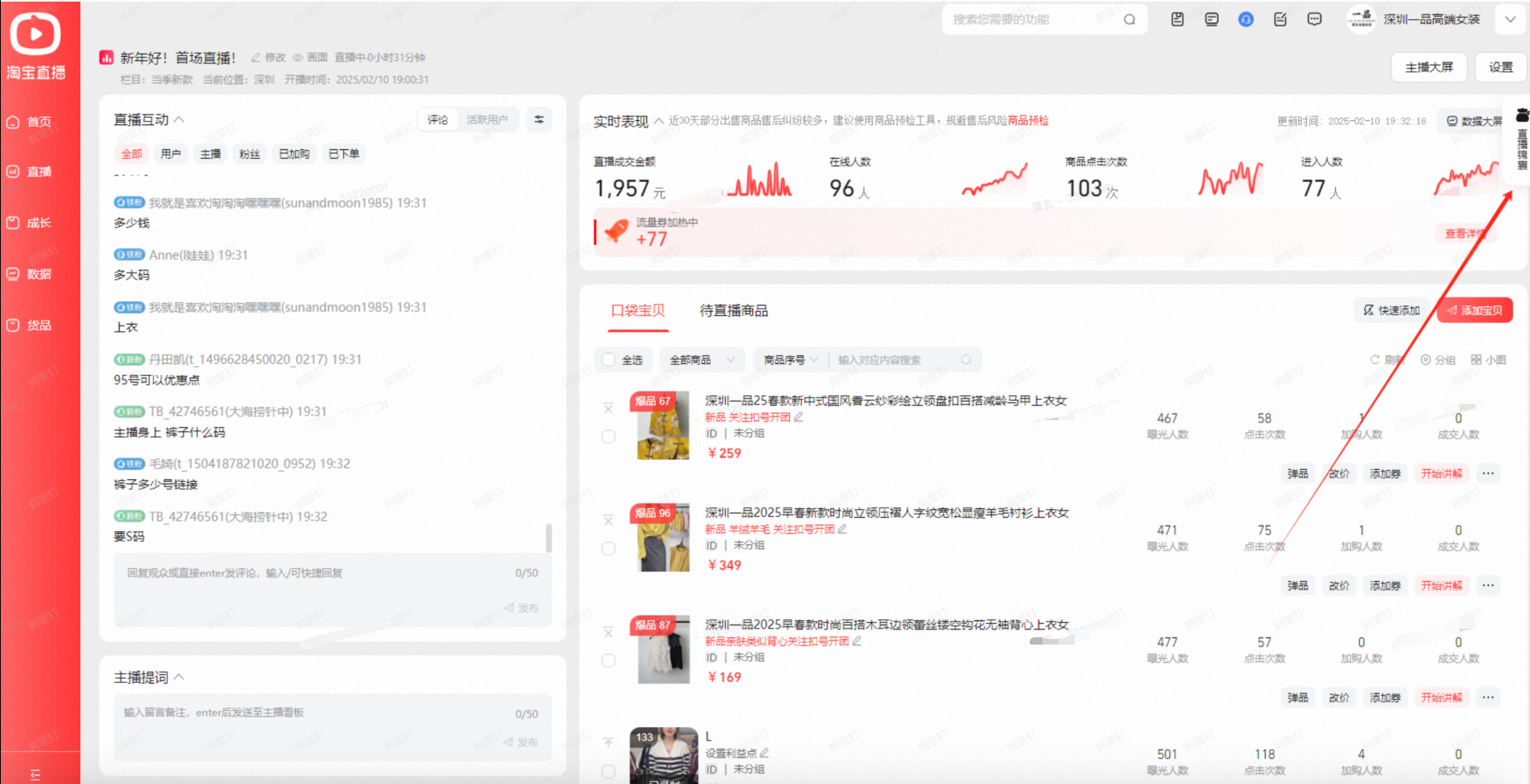Switch interaction panel to 活跃用户
Image resolution: width=1530 pixels, height=784 pixels.
pyautogui.click(x=487, y=119)
